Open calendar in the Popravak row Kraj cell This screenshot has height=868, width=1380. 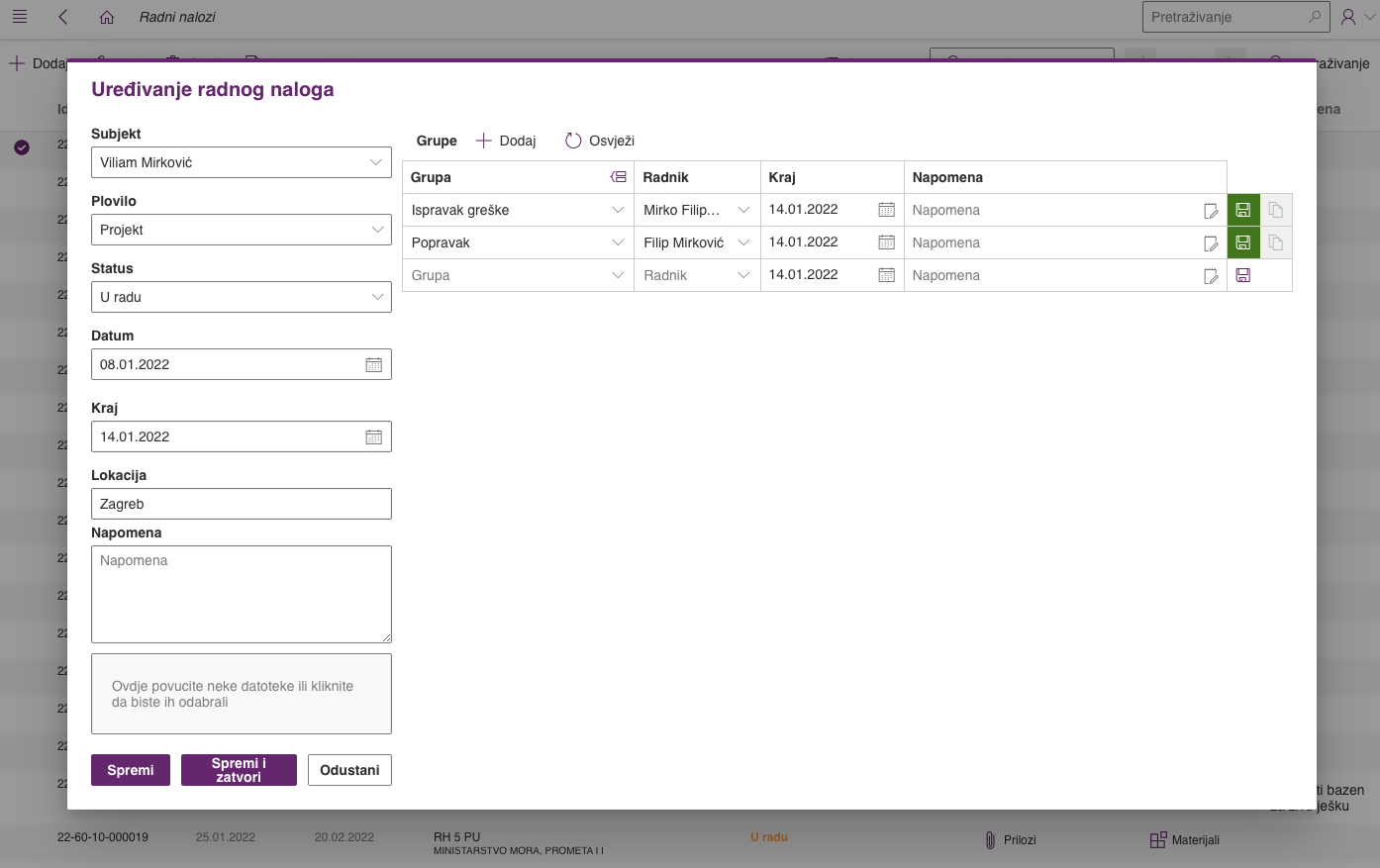coord(886,242)
